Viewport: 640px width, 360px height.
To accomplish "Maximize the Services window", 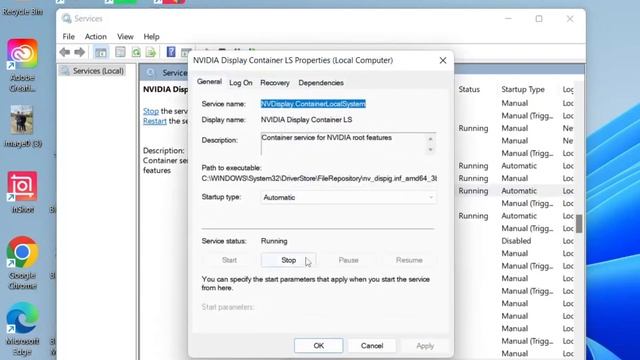I will tap(539, 19).
